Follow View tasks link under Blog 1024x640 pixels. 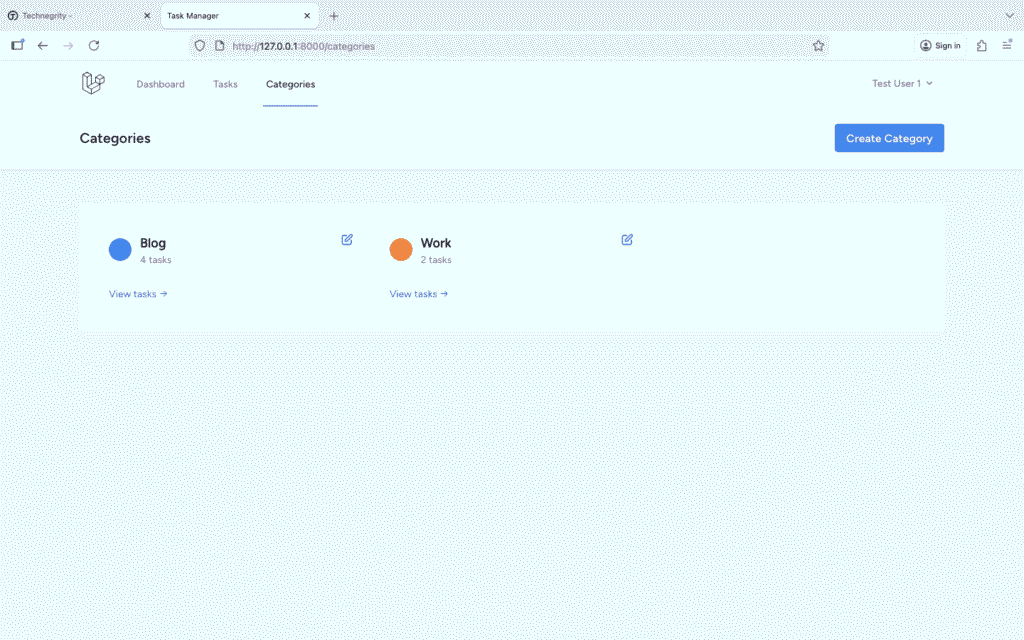(x=138, y=294)
